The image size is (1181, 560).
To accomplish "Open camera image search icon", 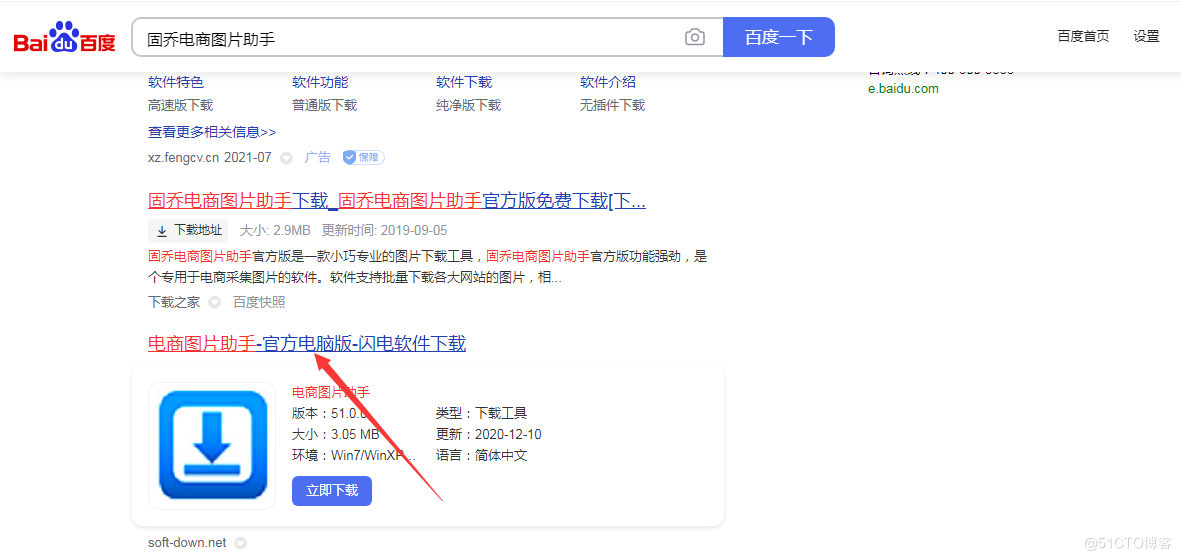I will click(x=694, y=37).
